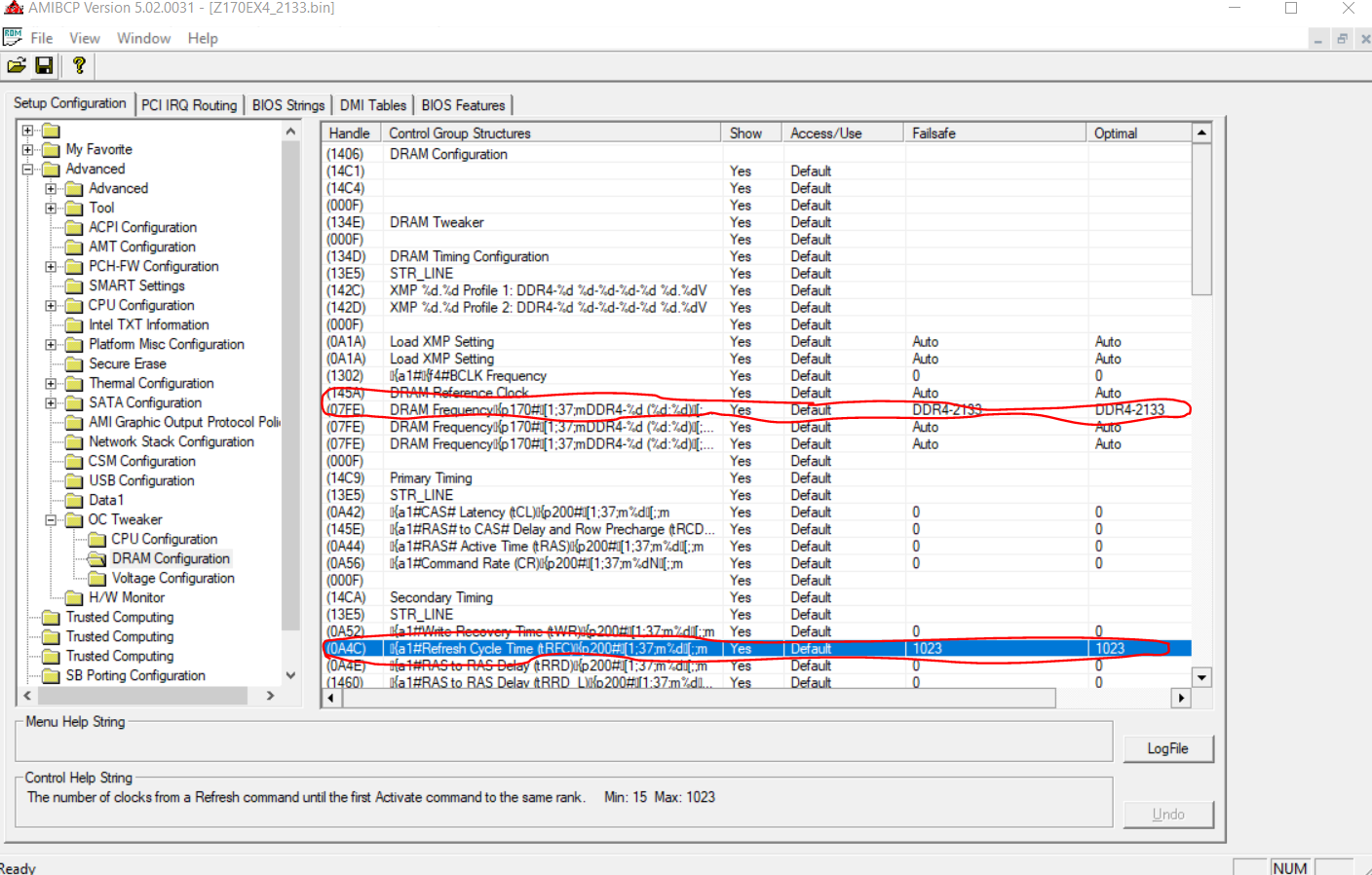Expand Platform Misc Configuration using its plus box

[x=51, y=345]
